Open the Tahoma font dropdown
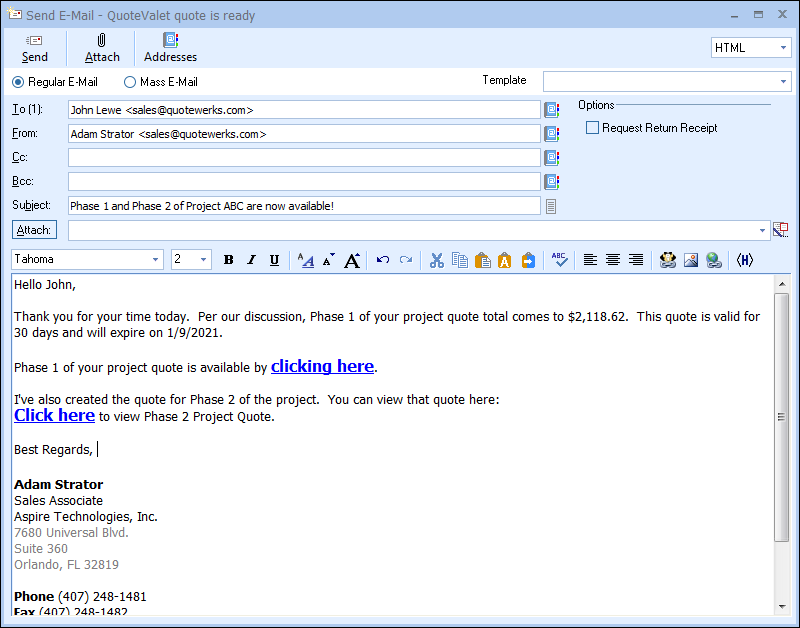Screen dimensions: 800x628 [155, 260]
